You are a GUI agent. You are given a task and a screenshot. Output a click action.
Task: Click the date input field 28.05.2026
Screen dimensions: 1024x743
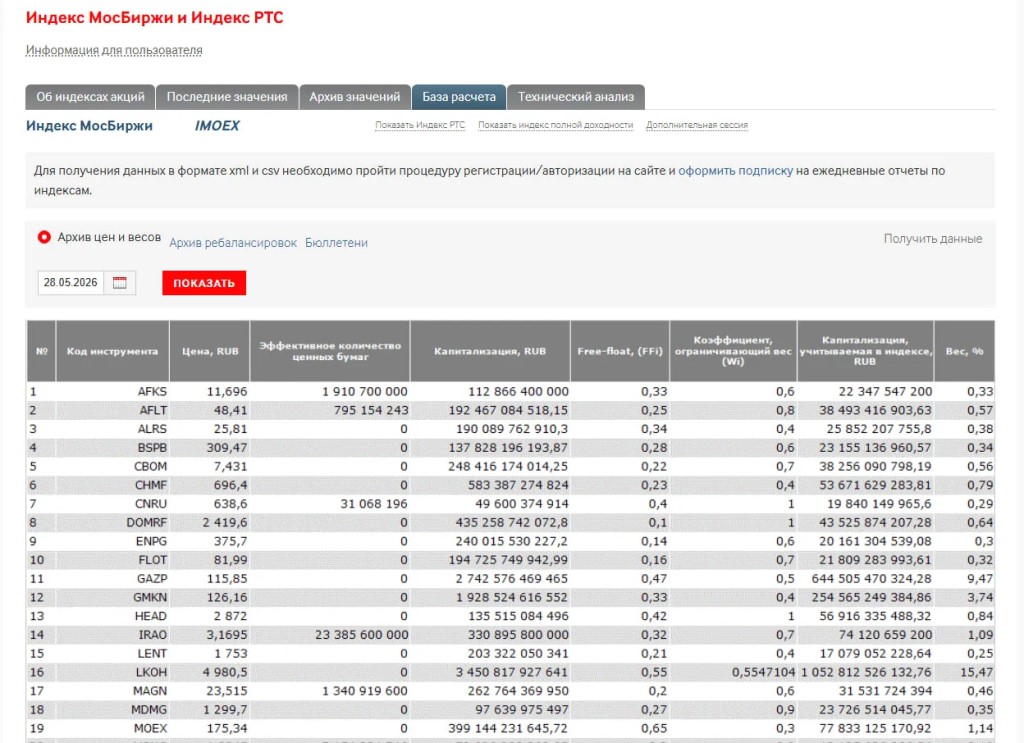tap(71, 283)
